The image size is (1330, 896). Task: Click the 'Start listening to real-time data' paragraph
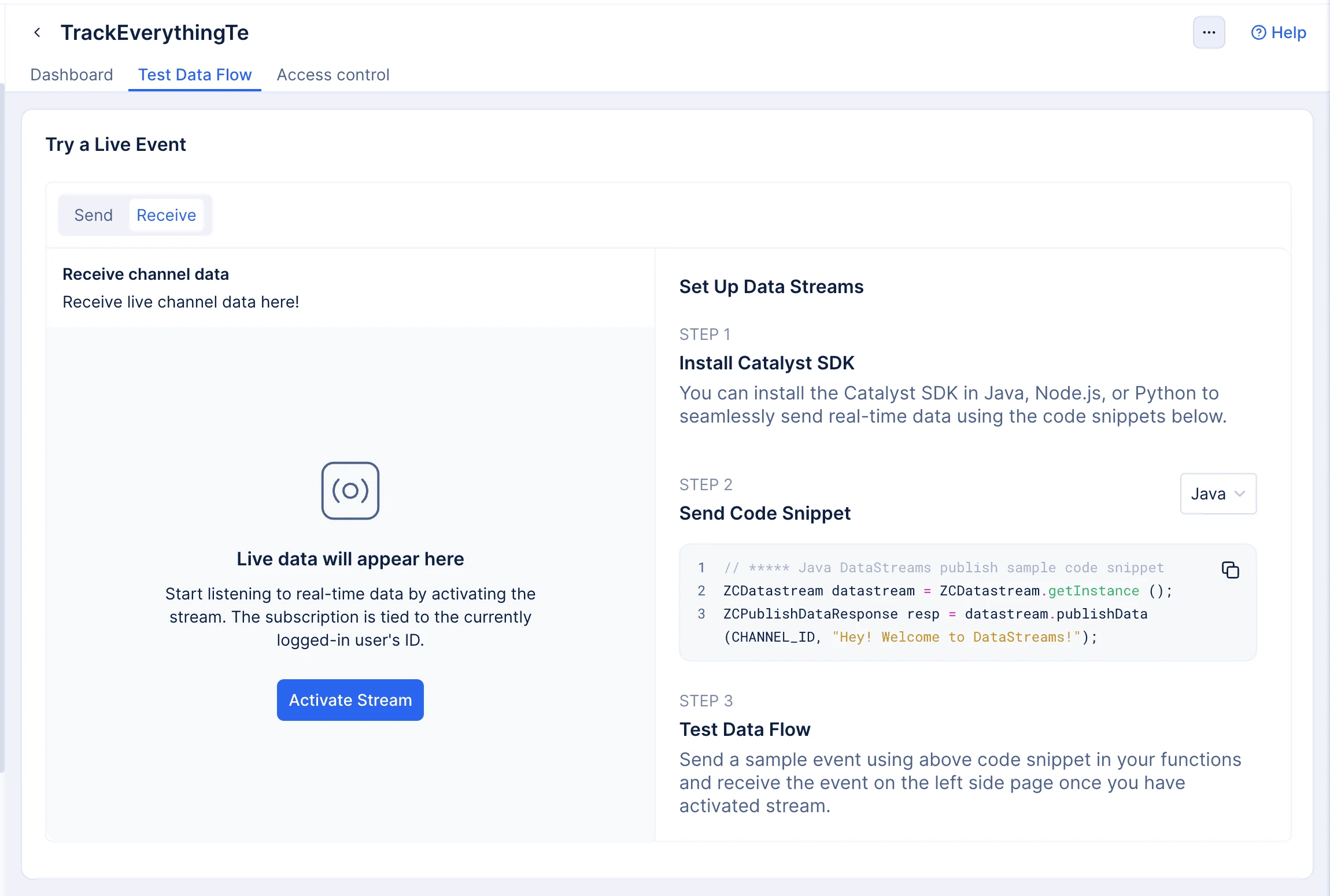coord(350,617)
